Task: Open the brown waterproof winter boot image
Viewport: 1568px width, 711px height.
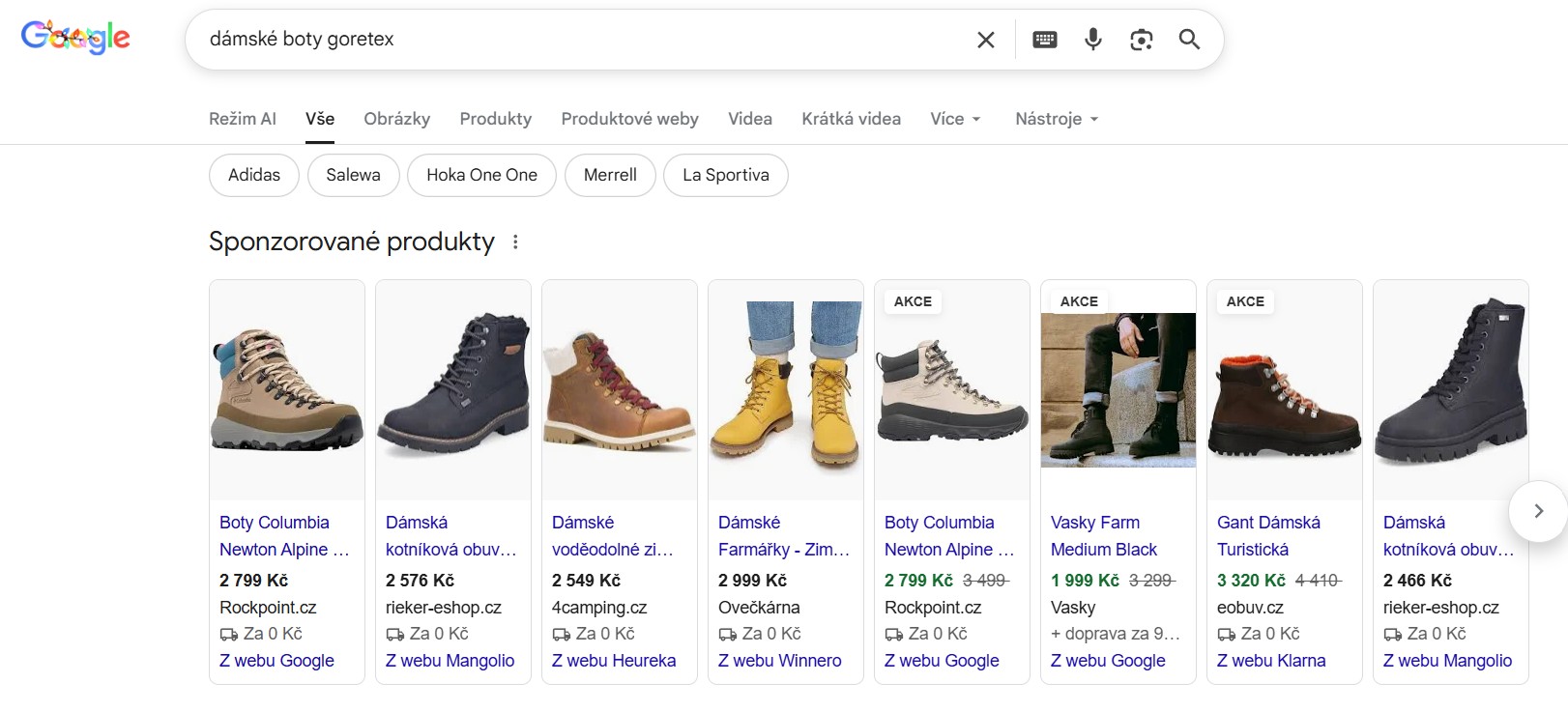Action: coord(620,390)
